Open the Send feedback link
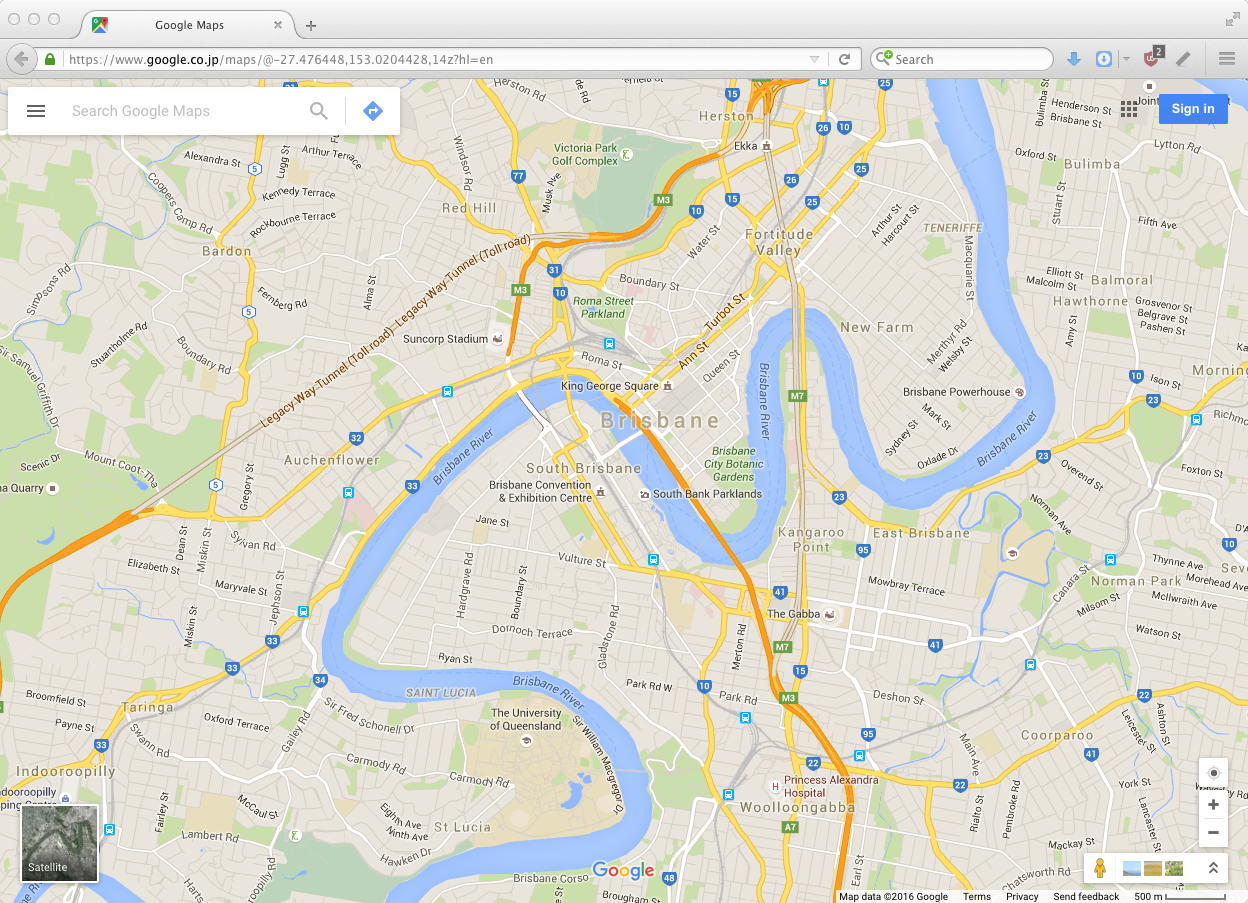The width and height of the screenshot is (1248, 903). click(x=1086, y=897)
